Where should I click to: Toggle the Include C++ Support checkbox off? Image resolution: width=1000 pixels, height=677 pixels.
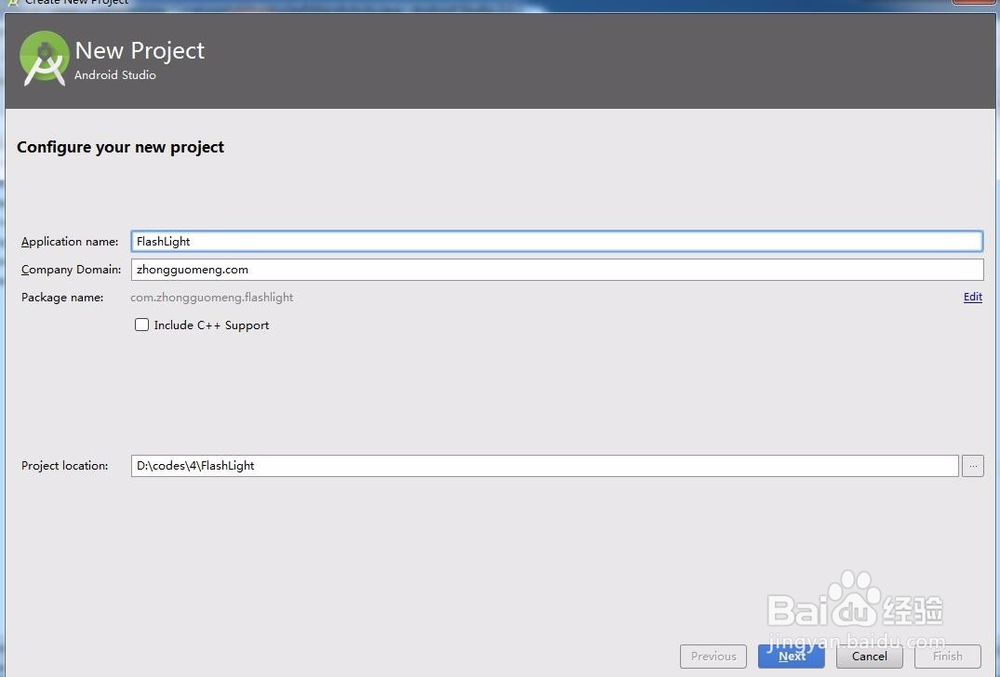141,324
